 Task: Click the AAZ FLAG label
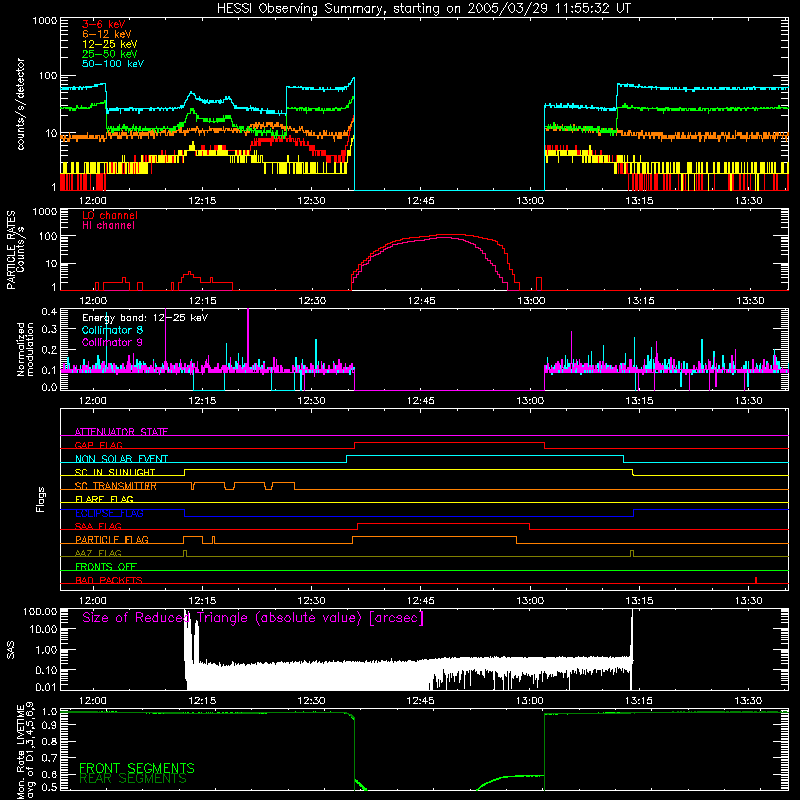pyautogui.click(x=98, y=553)
